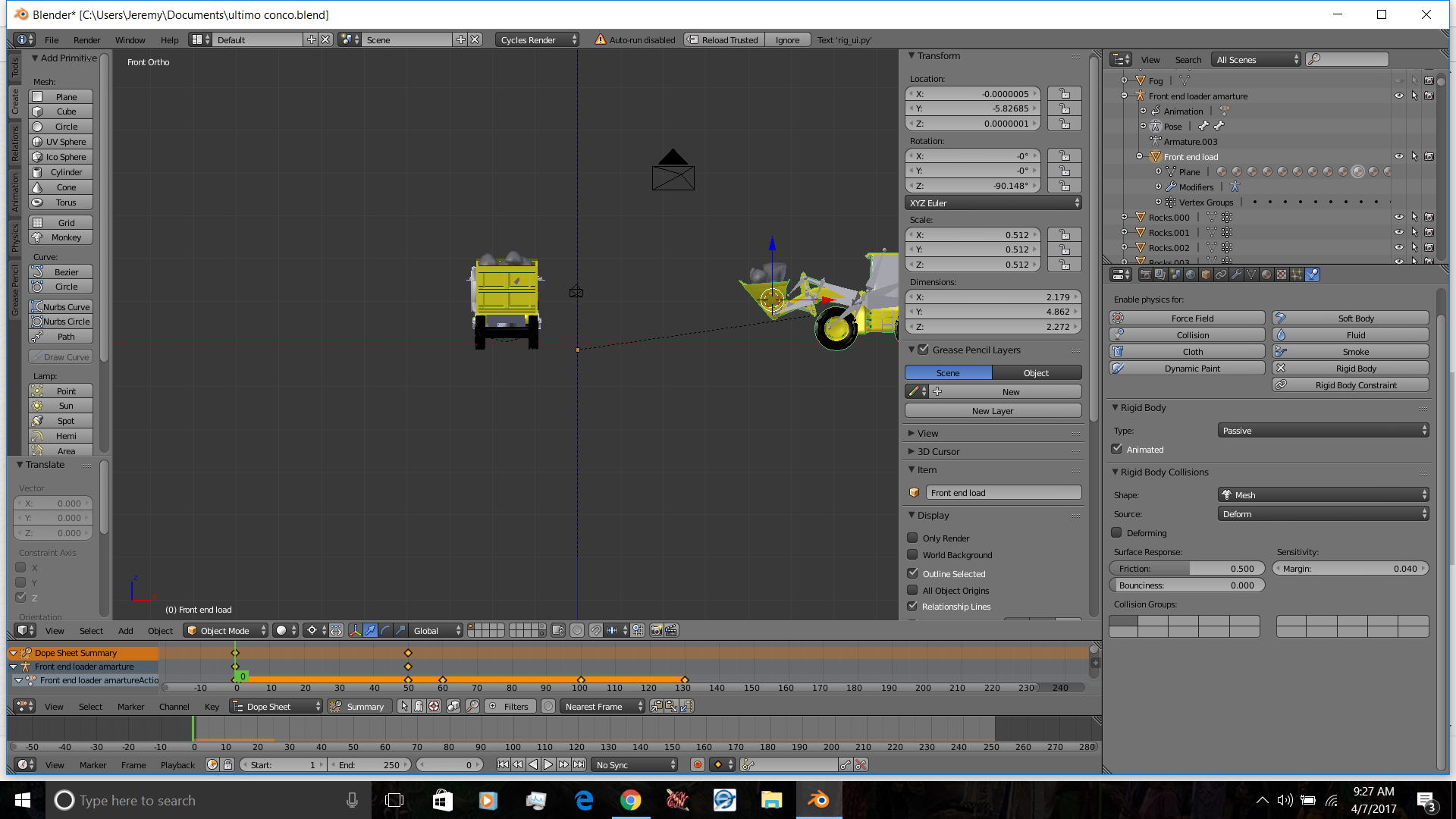
Task: Open the Object properties tab (cube icon)
Action: [1206, 275]
